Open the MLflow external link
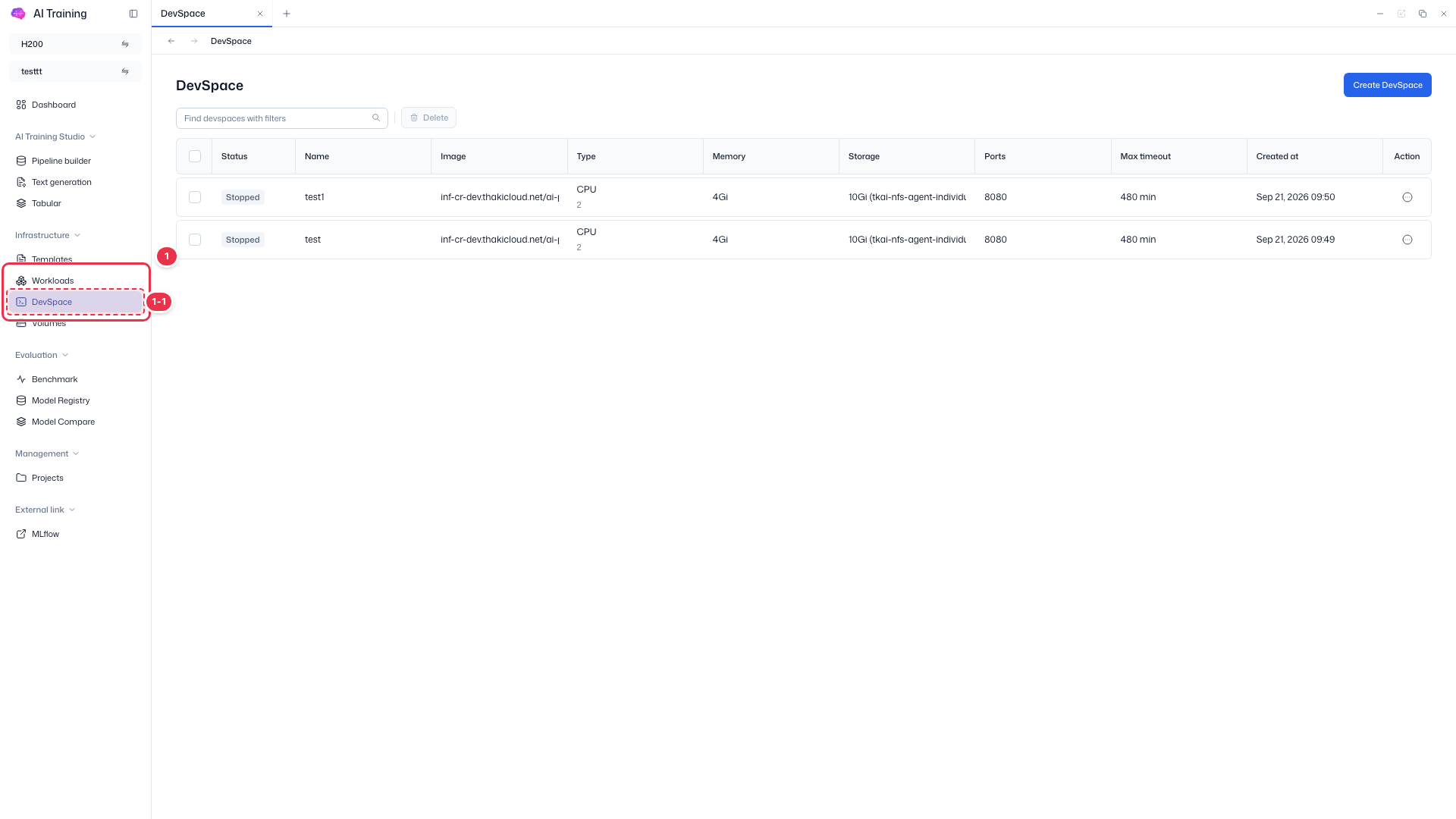The width and height of the screenshot is (1456, 819). 45,534
